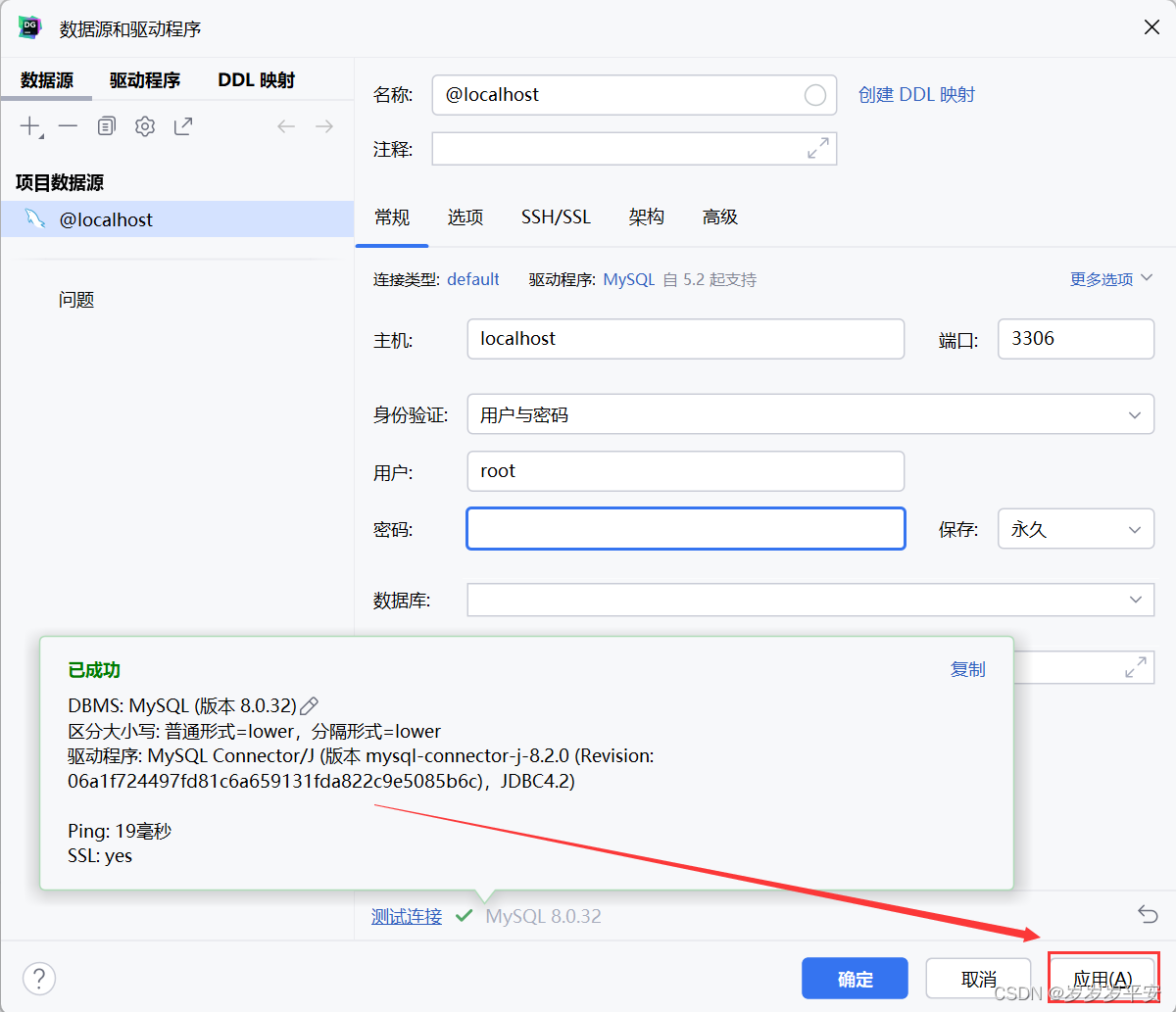Viewport: 1176px width, 1012px height.
Task: Click the 确定 button
Action: pyautogui.click(x=856, y=978)
